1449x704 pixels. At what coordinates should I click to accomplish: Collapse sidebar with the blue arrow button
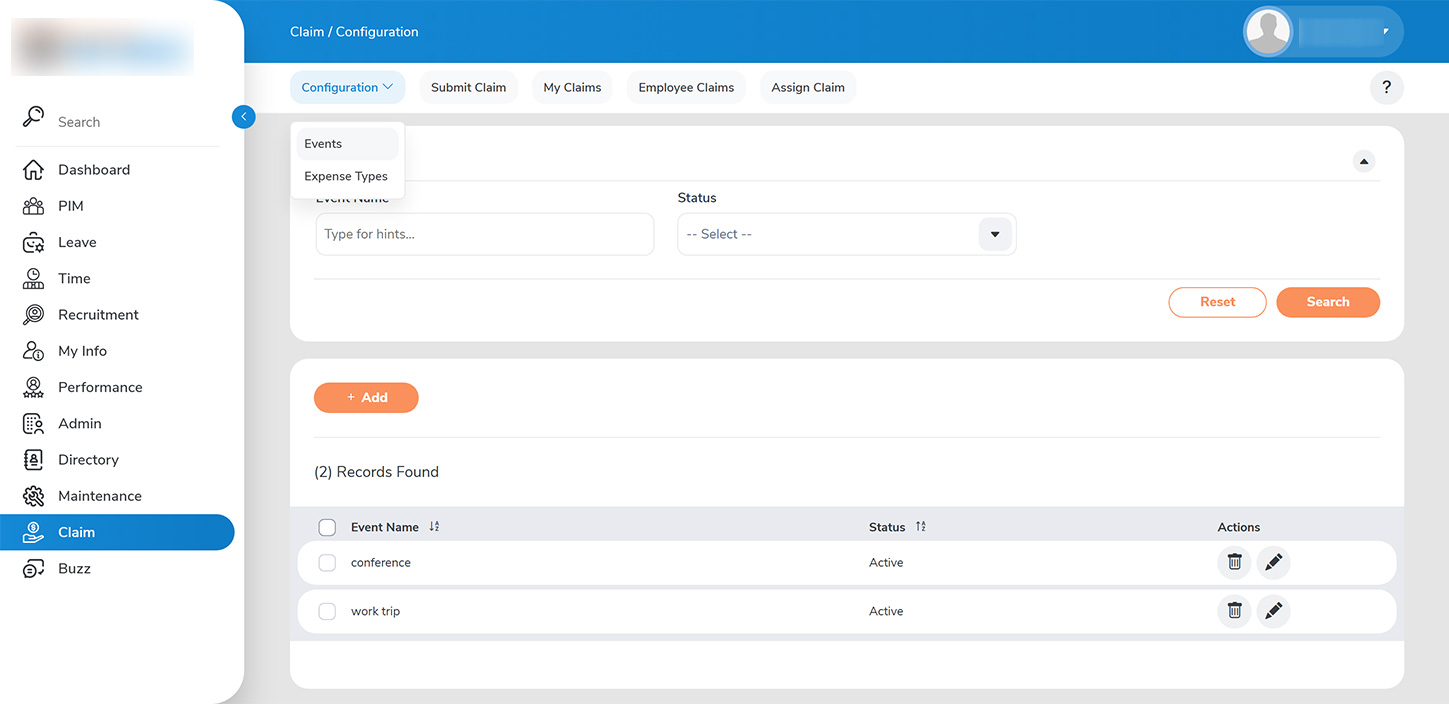(x=243, y=117)
